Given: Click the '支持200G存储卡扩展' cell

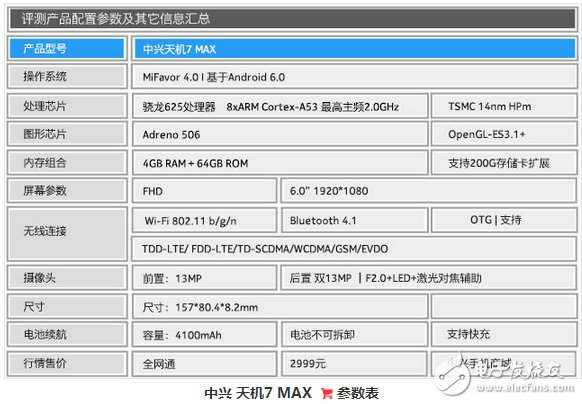Looking at the screenshot, I should (504, 163).
